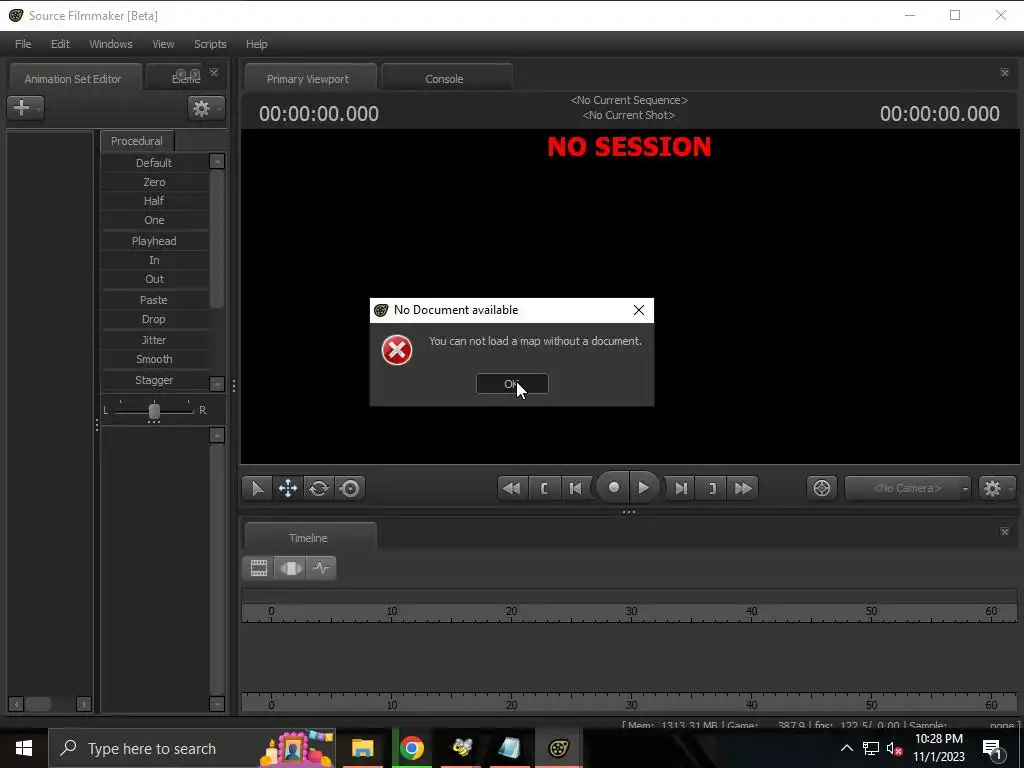Jump to previous frame button
The width and height of the screenshot is (1024, 768).
[x=575, y=488]
